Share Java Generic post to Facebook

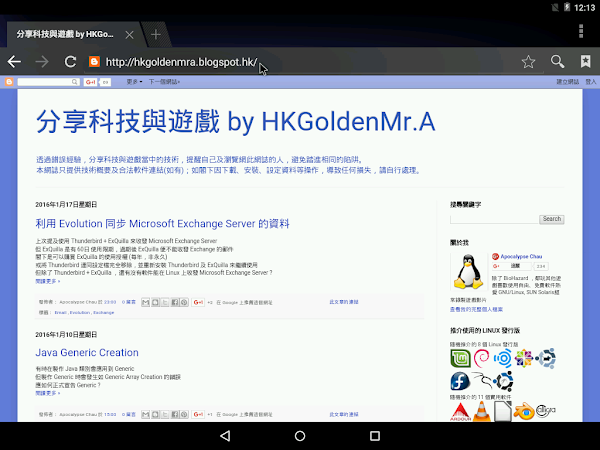pyautogui.click(x=174, y=414)
